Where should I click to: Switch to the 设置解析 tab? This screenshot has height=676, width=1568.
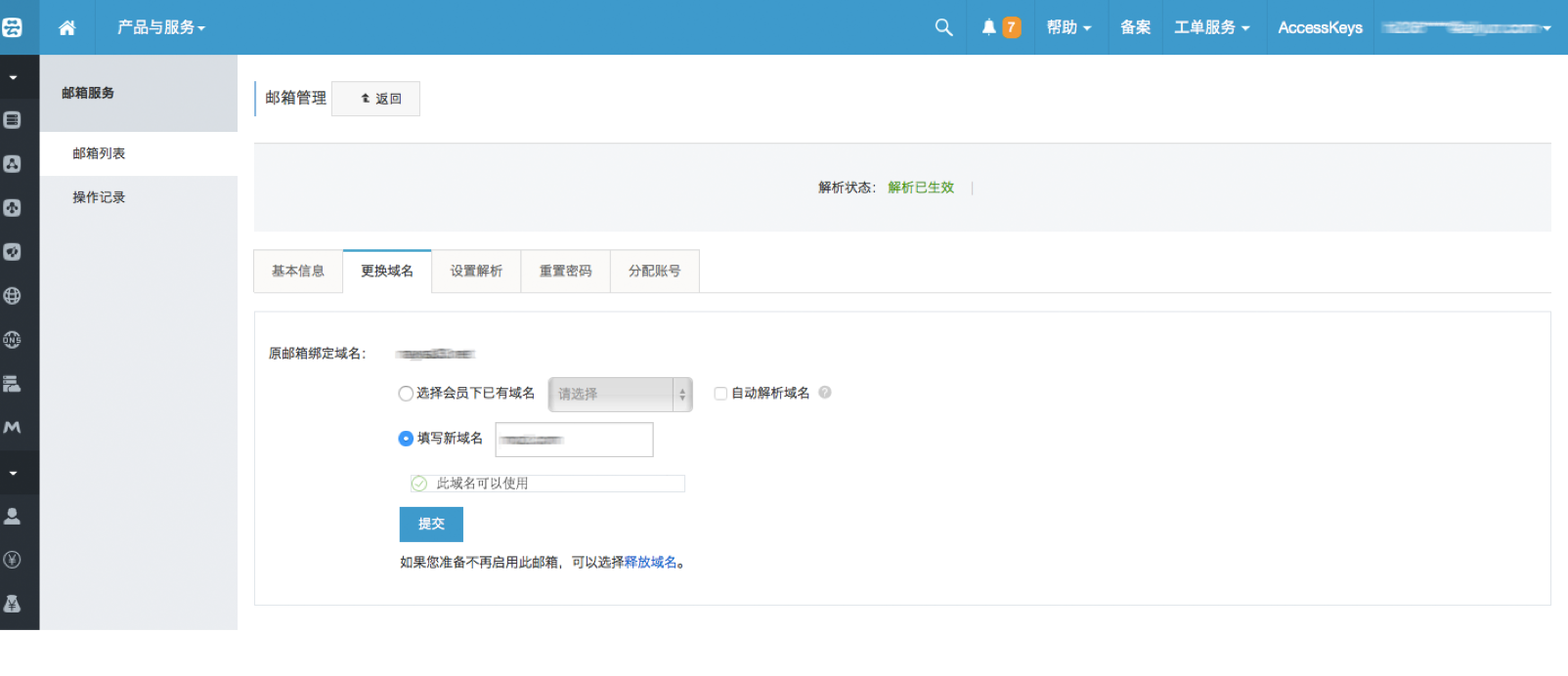click(x=476, y=272)
